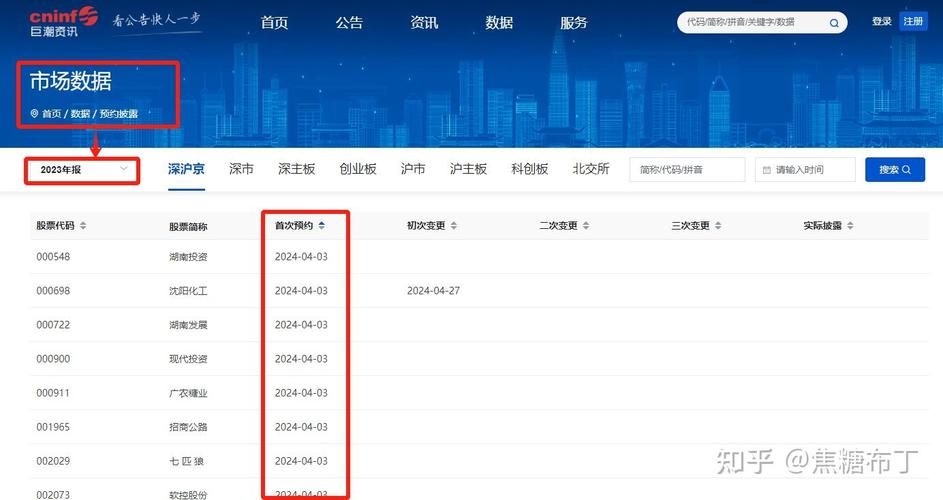The height and width of the screenshot is (500, 943).
Task: Open 首页 in top navigation
Action: pos(274,23)
